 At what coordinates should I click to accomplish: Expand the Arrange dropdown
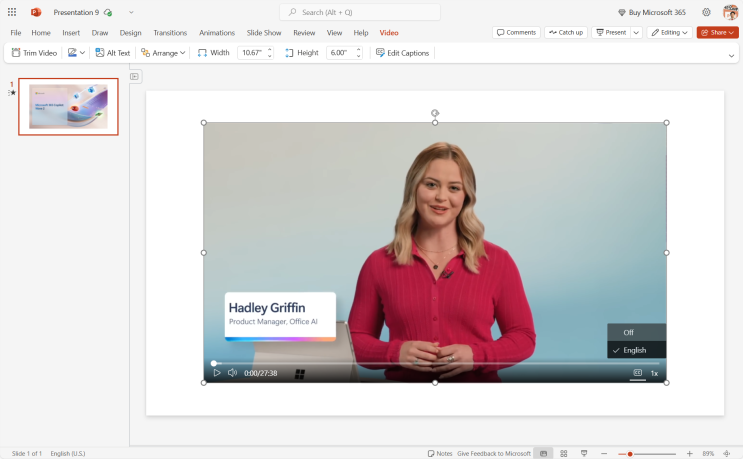click(x=163, y=53)
